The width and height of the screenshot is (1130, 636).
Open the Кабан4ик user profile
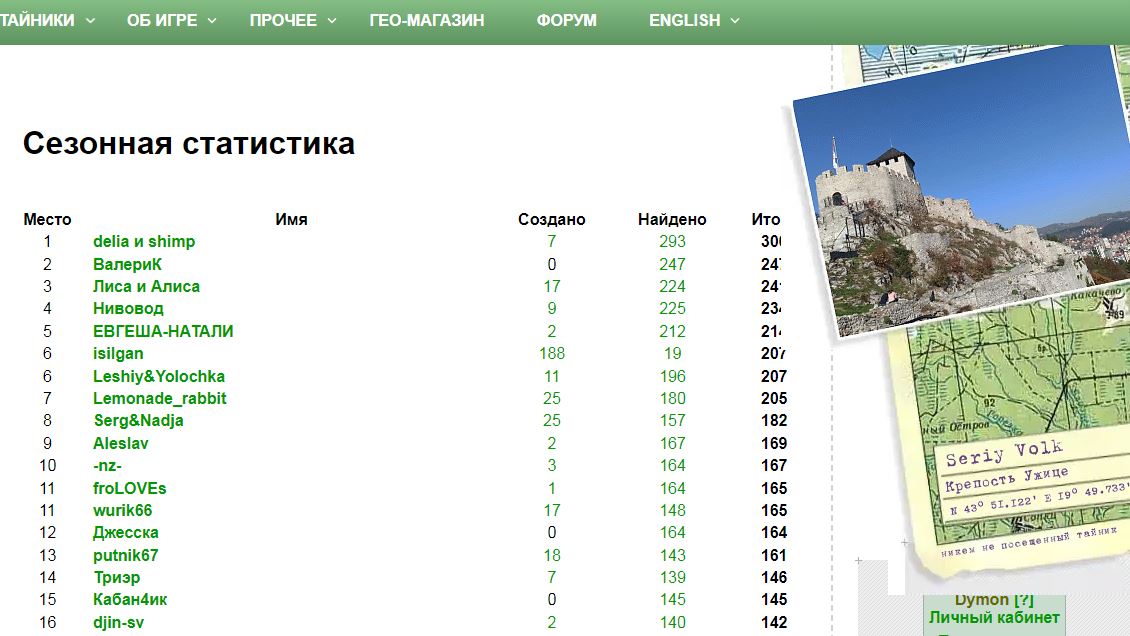point(130,600)
